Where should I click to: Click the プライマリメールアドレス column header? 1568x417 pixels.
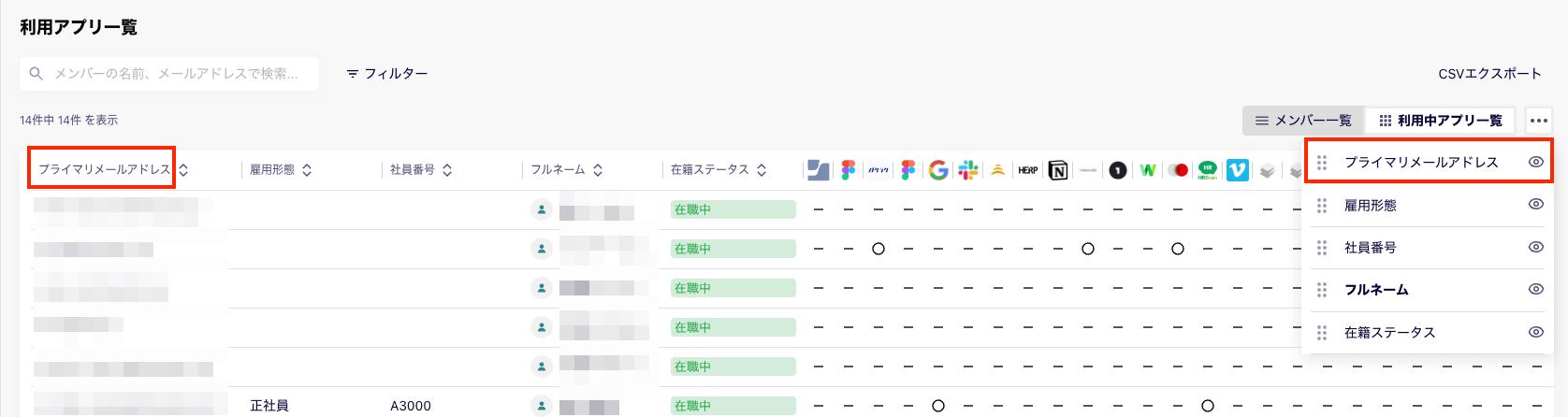[x=104, y=170]
